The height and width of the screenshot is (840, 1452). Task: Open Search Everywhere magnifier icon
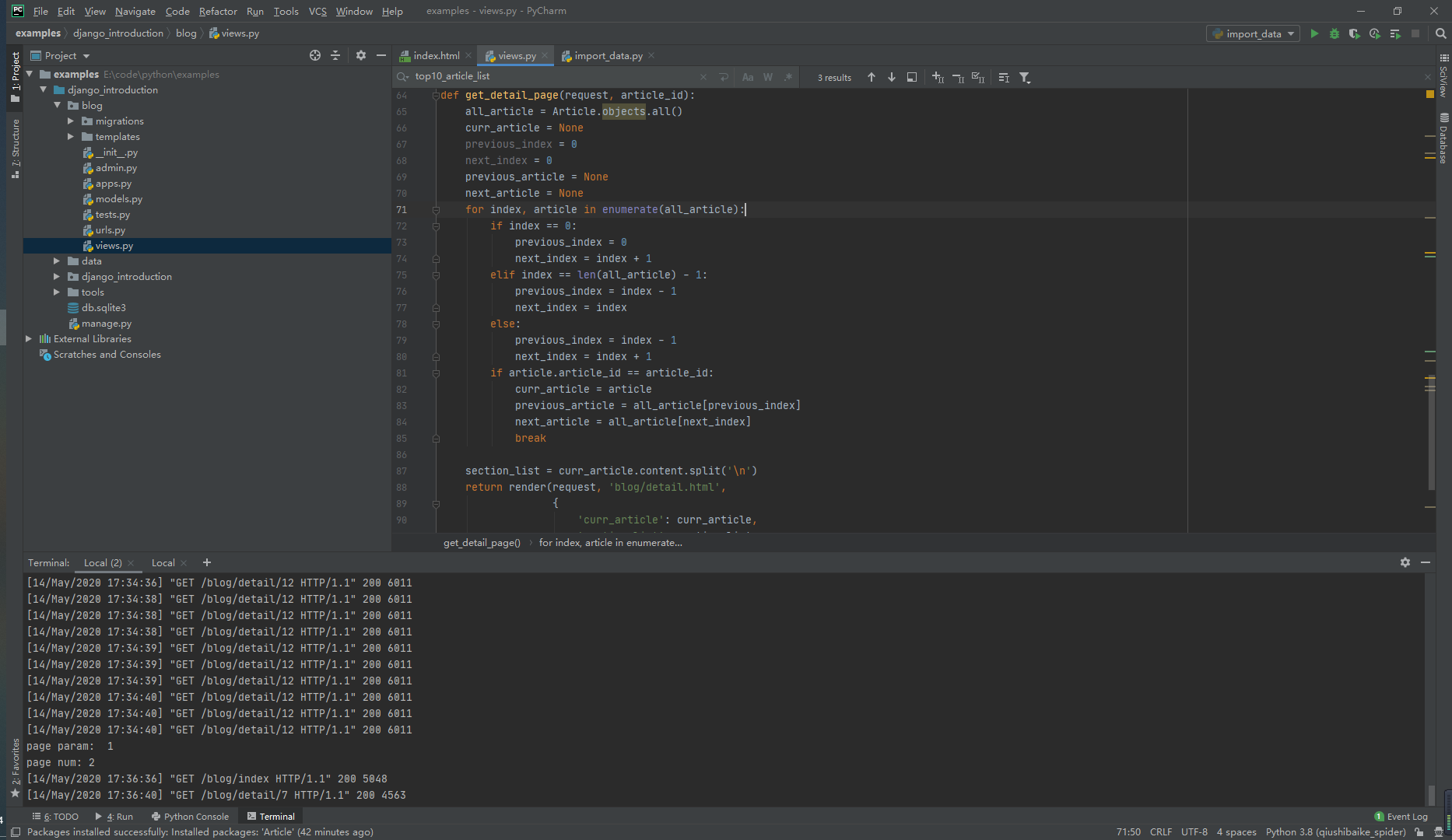[x=1440, y=33]
